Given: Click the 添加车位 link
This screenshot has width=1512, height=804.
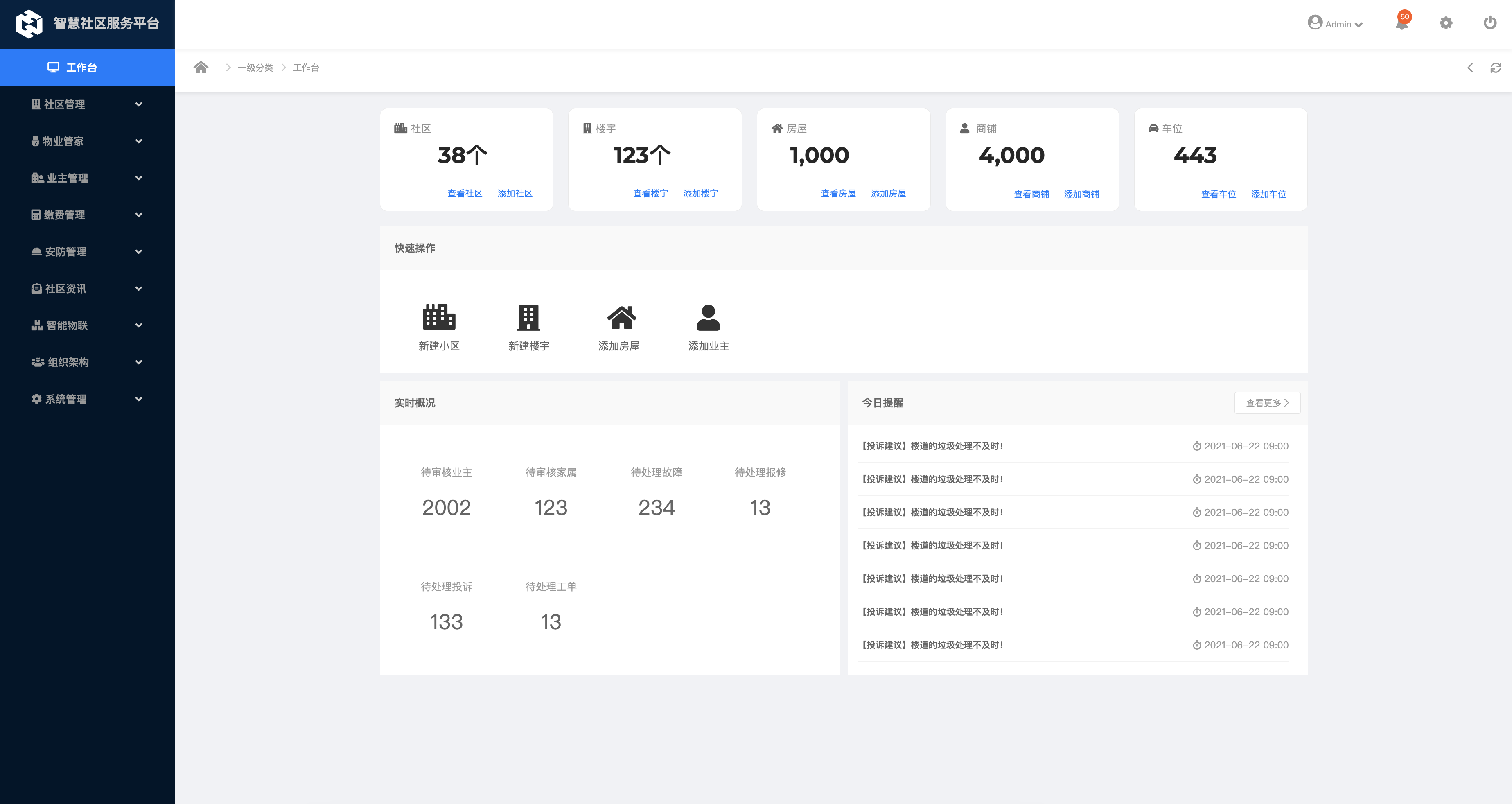Looking at the screenshot, I should click(1268, 194).
